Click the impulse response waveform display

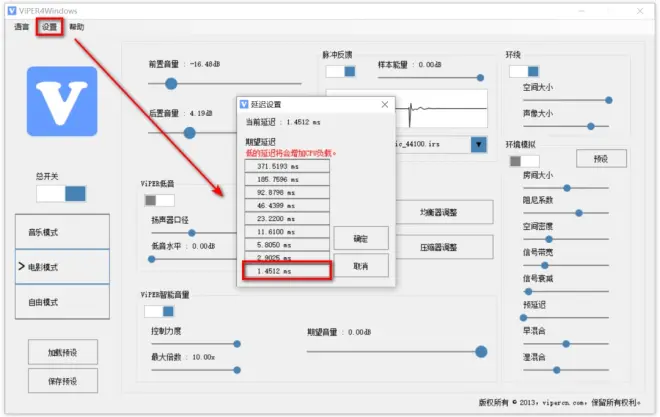441,109
